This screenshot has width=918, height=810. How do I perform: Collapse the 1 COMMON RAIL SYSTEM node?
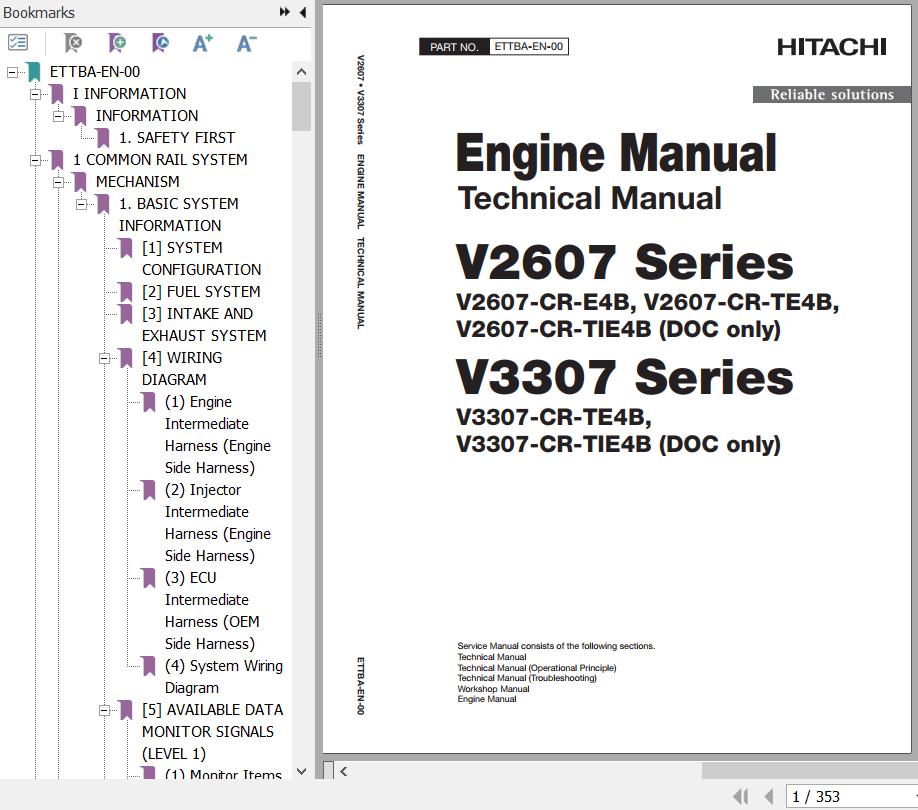coord(35,160)
